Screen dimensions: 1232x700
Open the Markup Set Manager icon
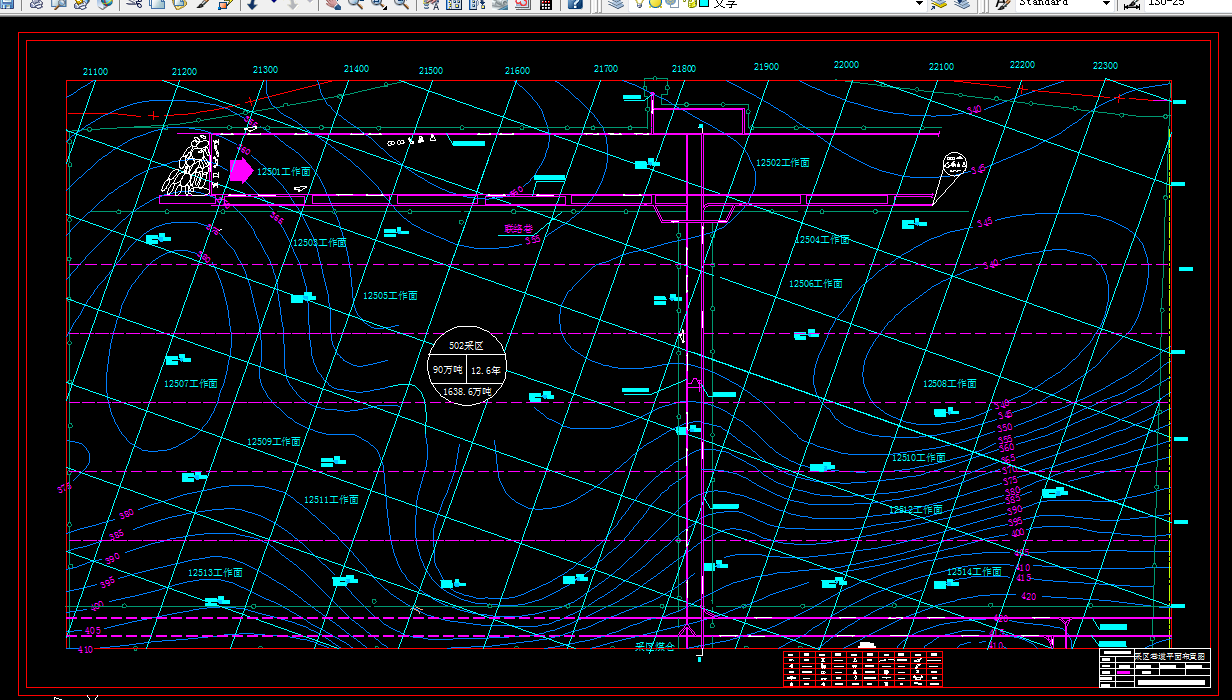pos(522,3)
